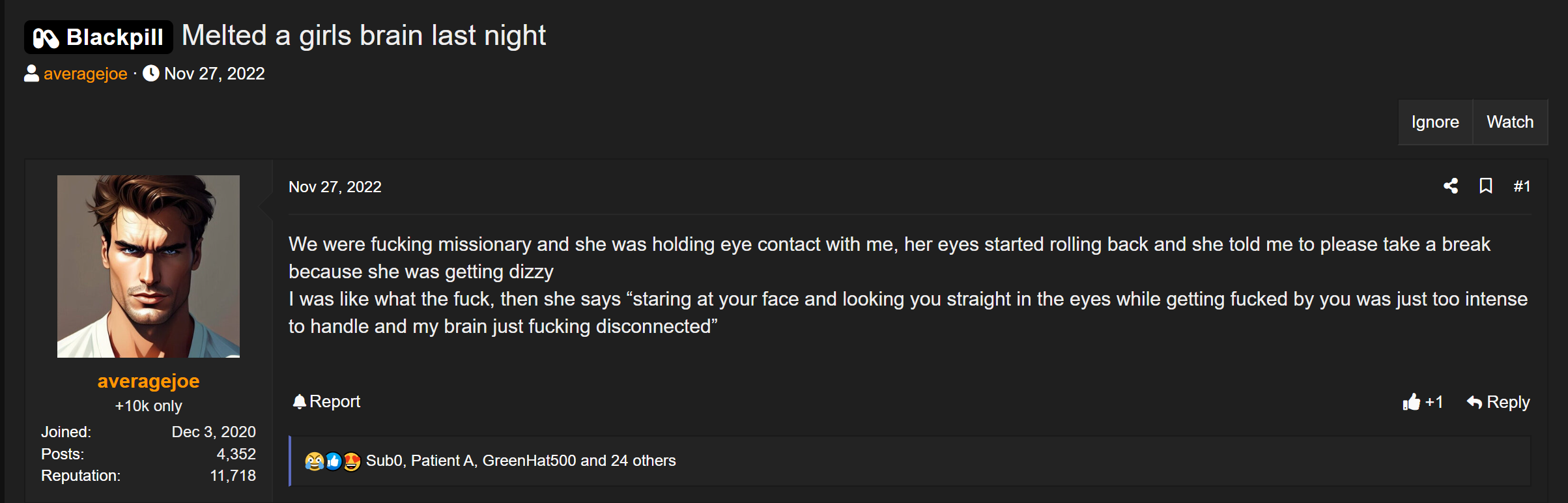Click the blue thumbs-up reaction emoji
This screenshot has width=1568, height=503.
click(333, 461)
